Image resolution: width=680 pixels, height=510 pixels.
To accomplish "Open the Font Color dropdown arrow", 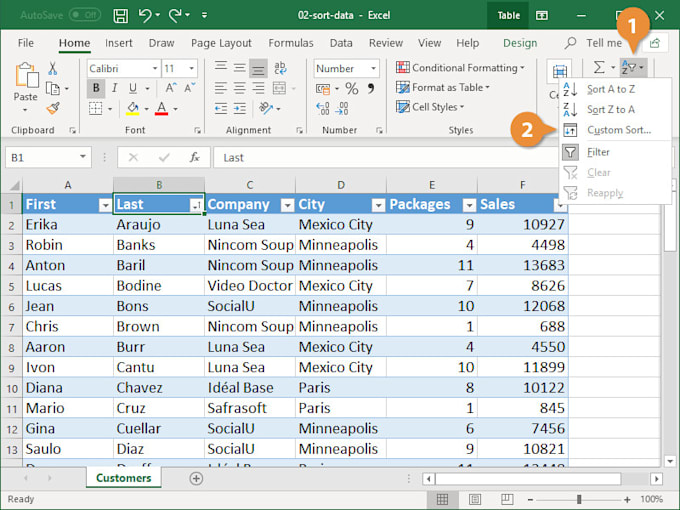I will [x=176, y=108].
